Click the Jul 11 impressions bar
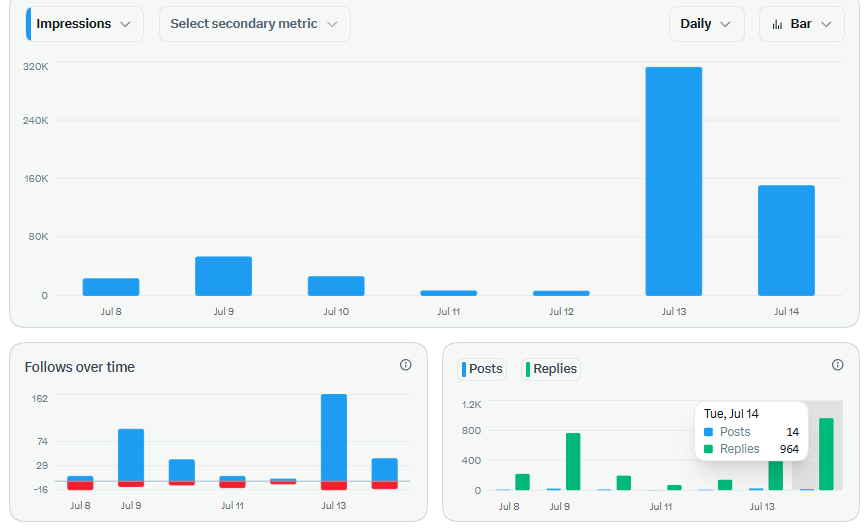 [448, 293]
